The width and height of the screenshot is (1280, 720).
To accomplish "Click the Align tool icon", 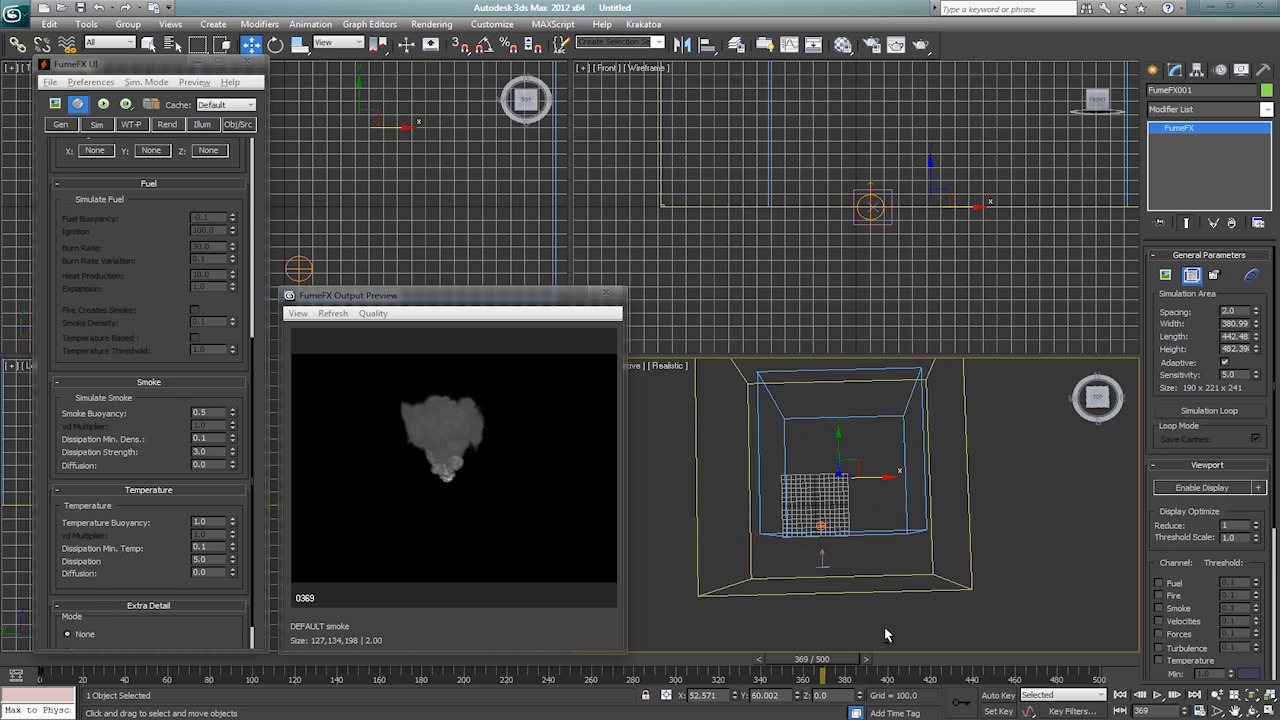I will (x=707, y=44).
